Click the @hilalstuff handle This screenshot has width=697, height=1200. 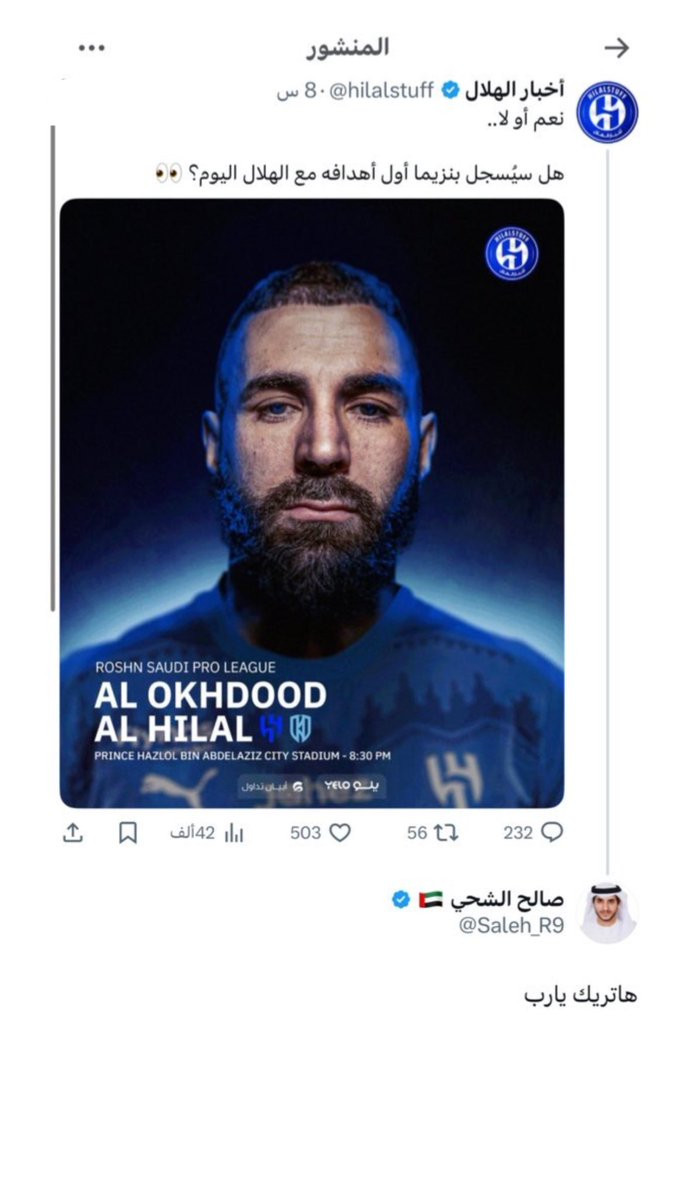point(382,91)
